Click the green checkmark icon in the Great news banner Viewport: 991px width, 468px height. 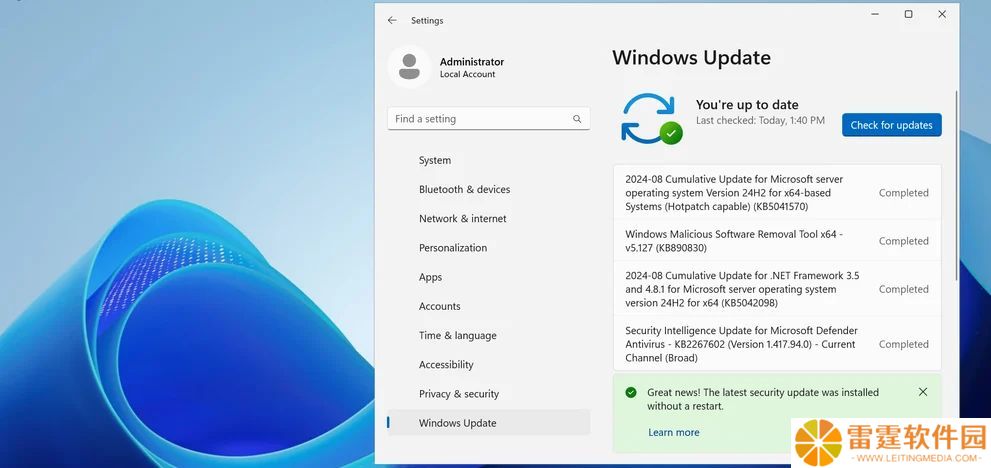631,393
